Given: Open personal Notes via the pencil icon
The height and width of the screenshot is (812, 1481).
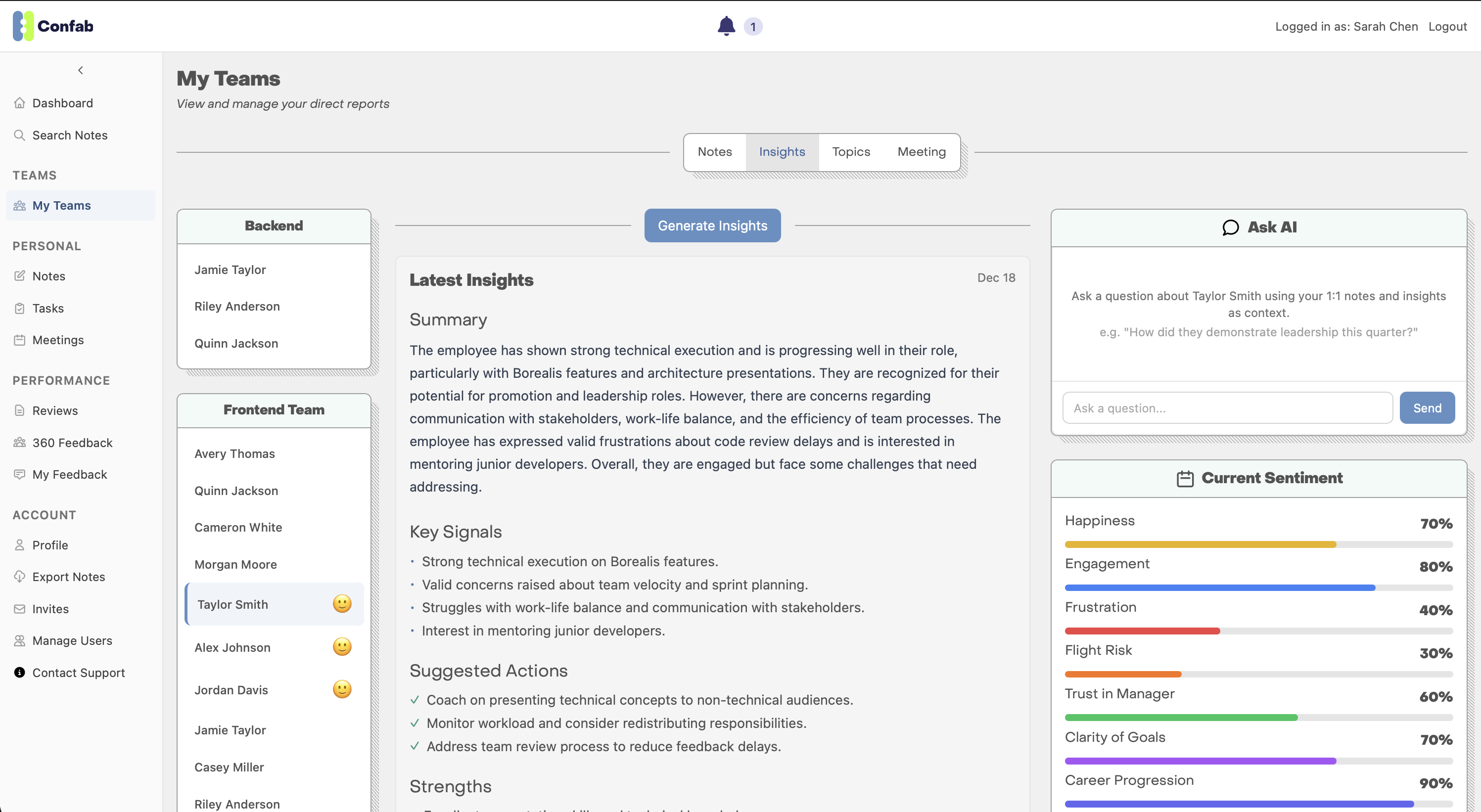Looking at the screenshot, I should point(20,276).
